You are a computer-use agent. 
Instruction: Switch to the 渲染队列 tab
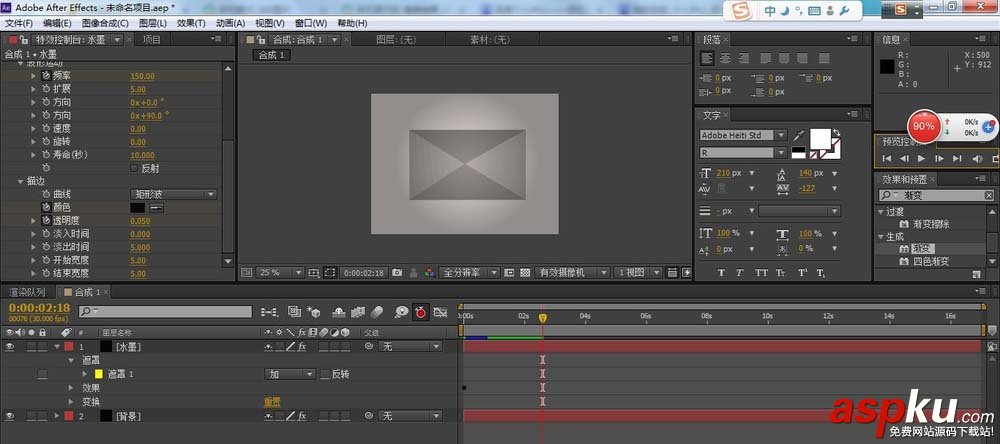27,292
